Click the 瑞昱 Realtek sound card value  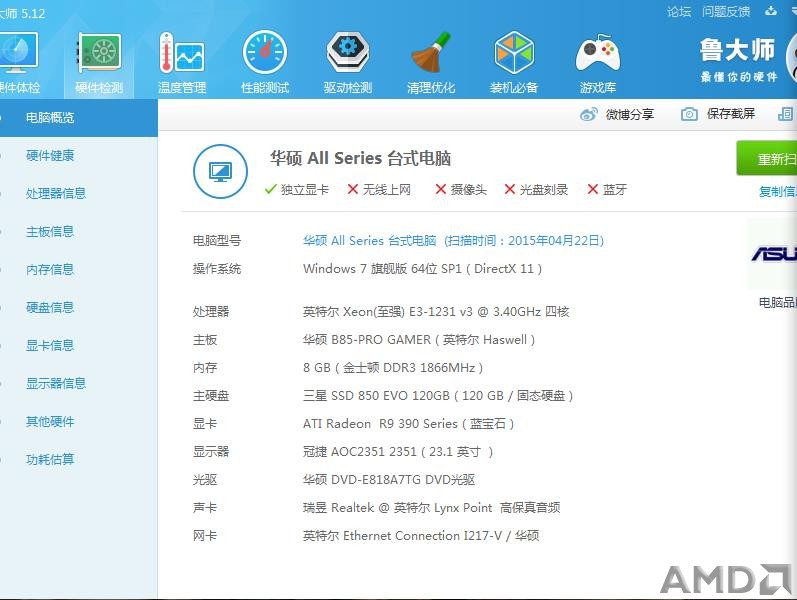tap(432, 507)
